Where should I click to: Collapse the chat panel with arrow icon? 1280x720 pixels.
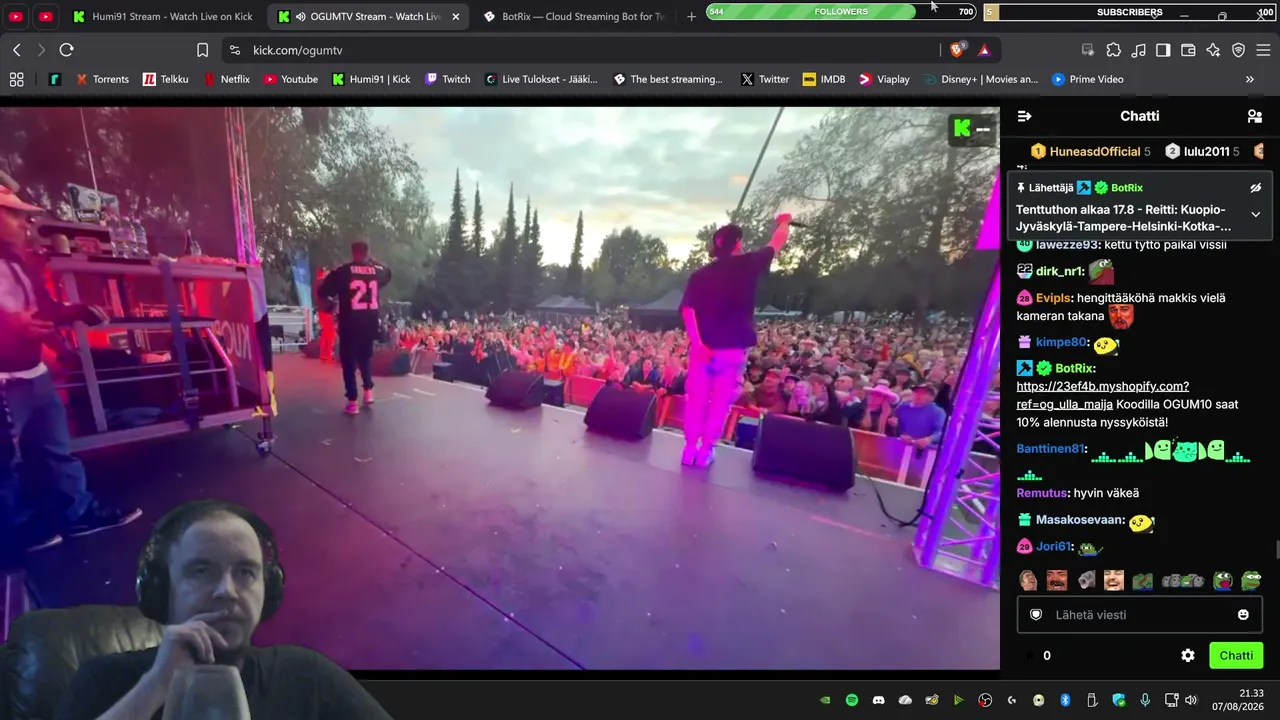tap(1024, 116)
